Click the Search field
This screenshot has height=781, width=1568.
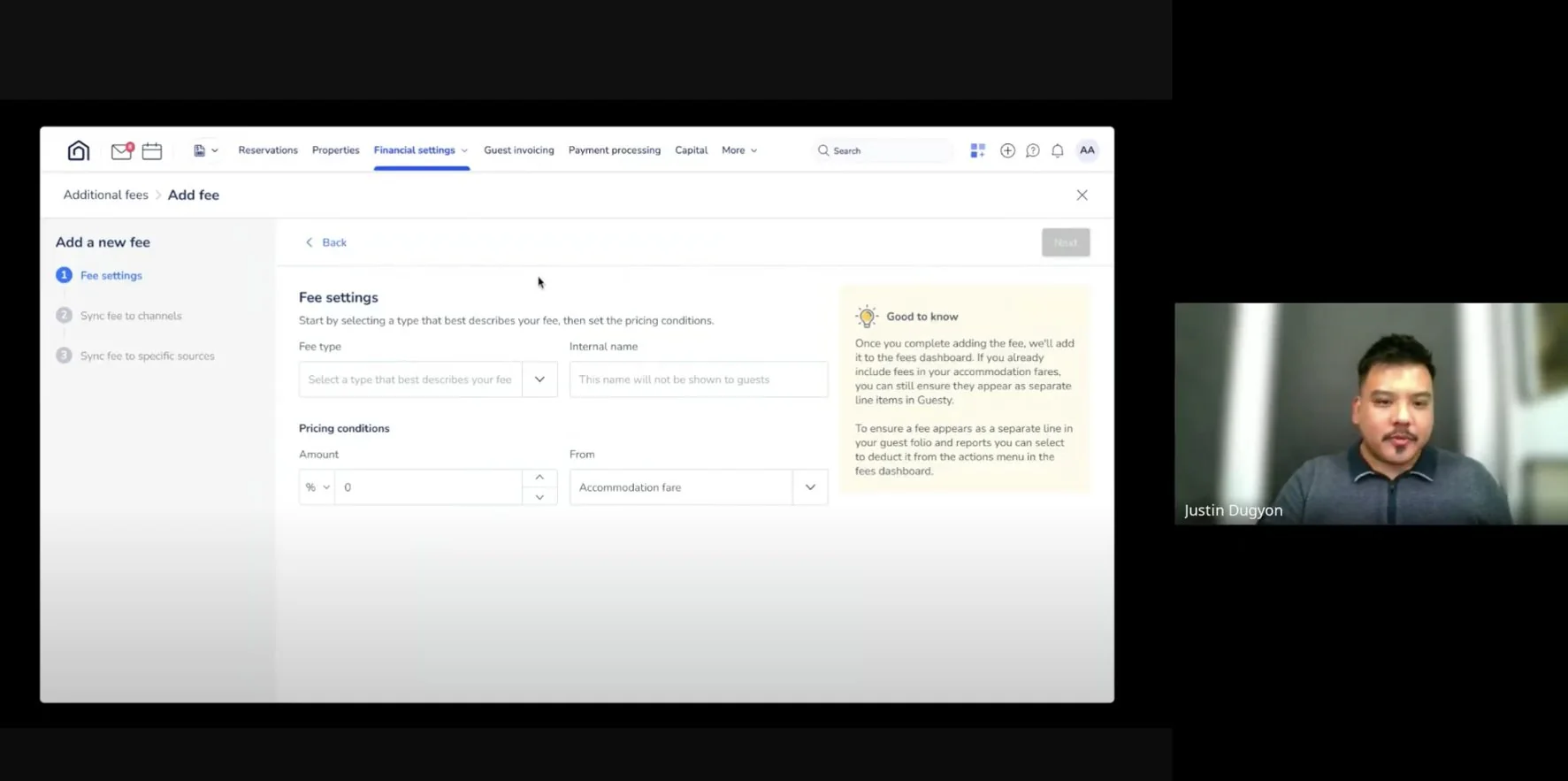pyautogui.click(x=883, y=150)
